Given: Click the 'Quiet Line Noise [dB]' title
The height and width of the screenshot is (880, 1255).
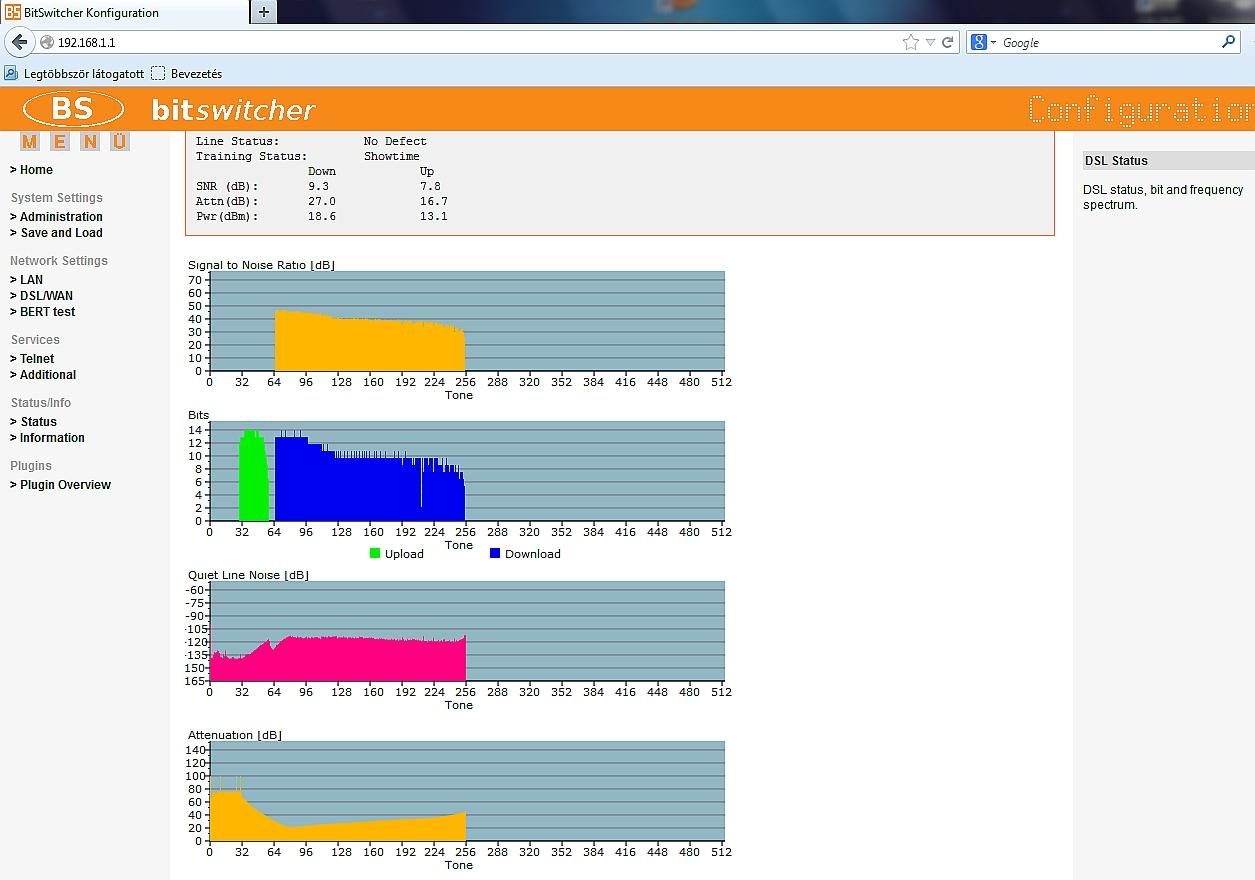Looking at the screenshot, I should (248, 575).
